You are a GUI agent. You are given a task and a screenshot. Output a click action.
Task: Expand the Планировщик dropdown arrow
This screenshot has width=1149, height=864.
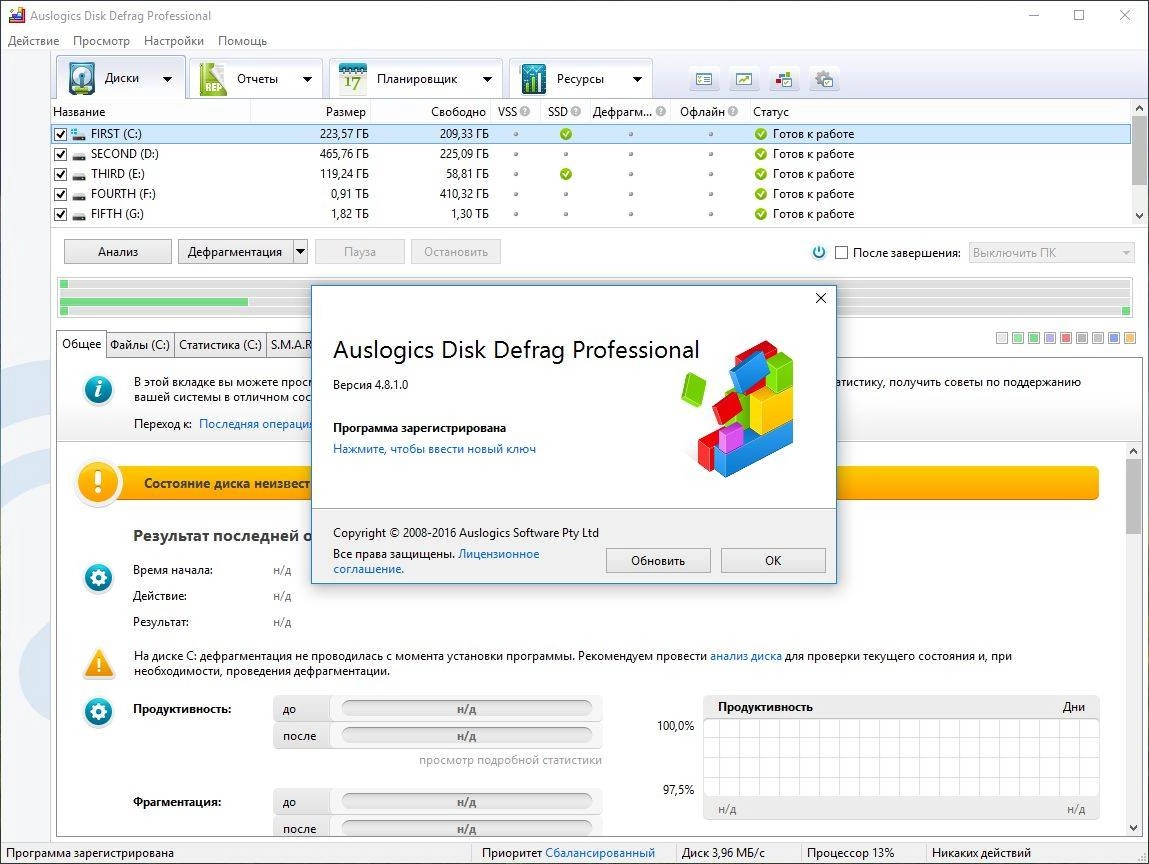pos(487,79)
